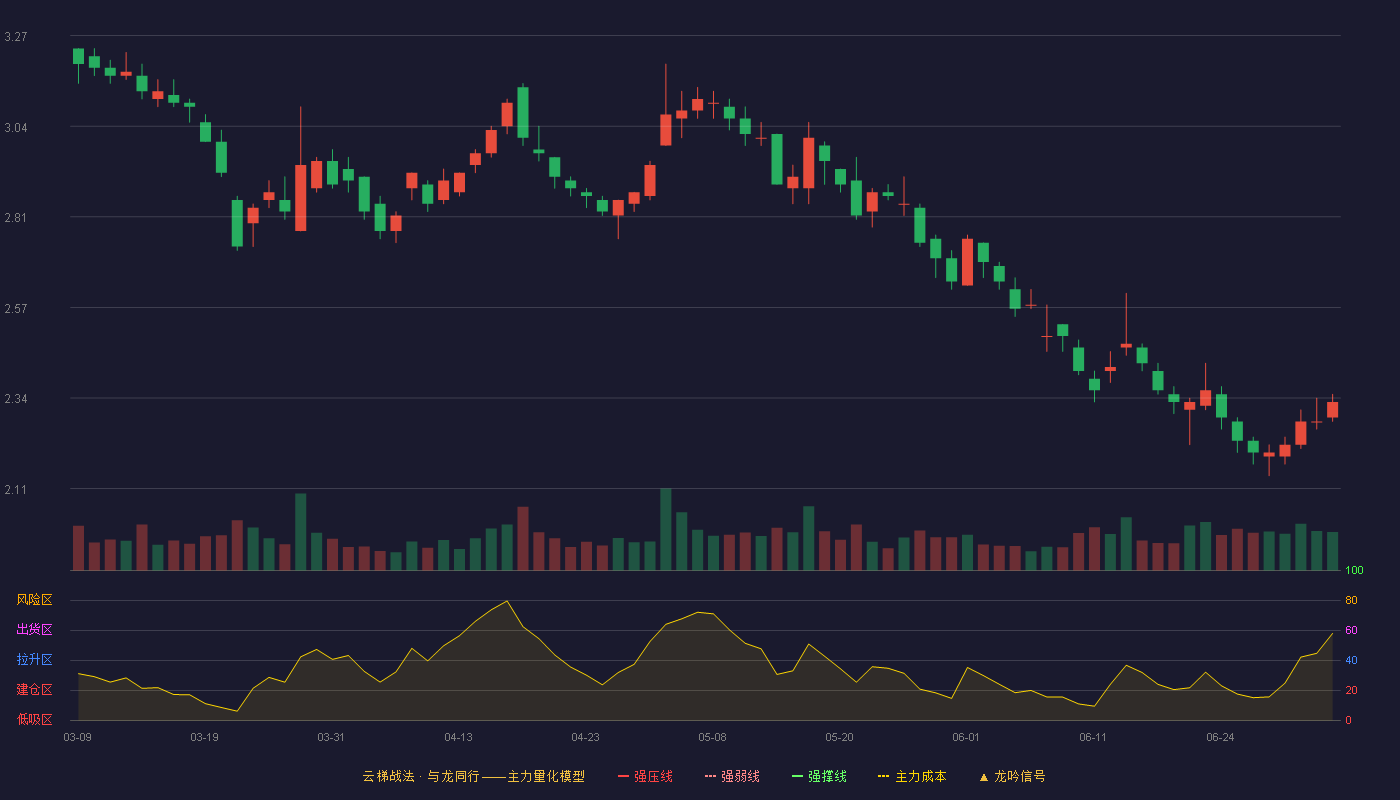Select the 出货区 zone label
The height and width of the screenshot is (800, 1400).
coord(34,630)
